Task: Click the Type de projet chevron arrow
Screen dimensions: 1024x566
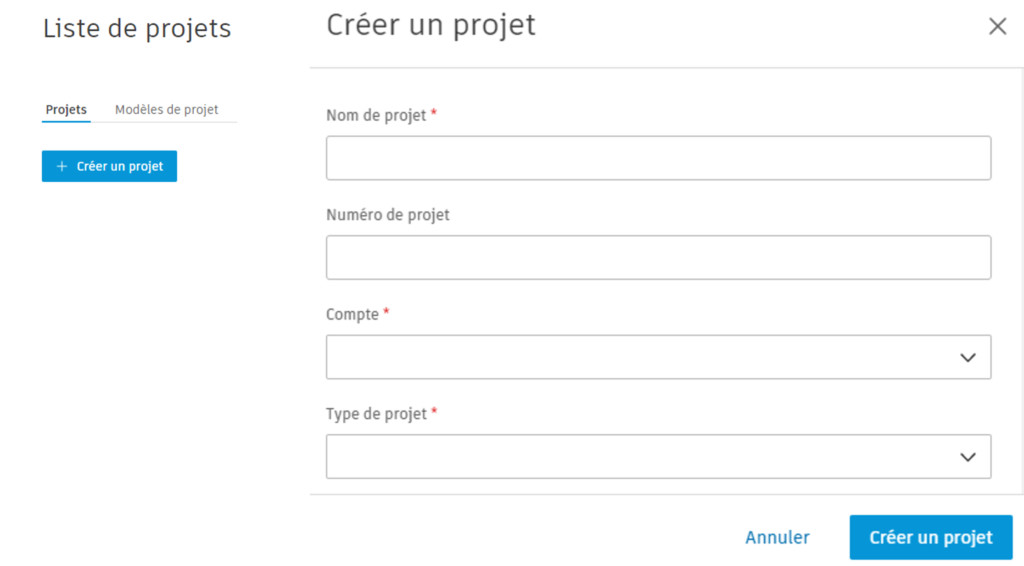Action: (967, 457)
